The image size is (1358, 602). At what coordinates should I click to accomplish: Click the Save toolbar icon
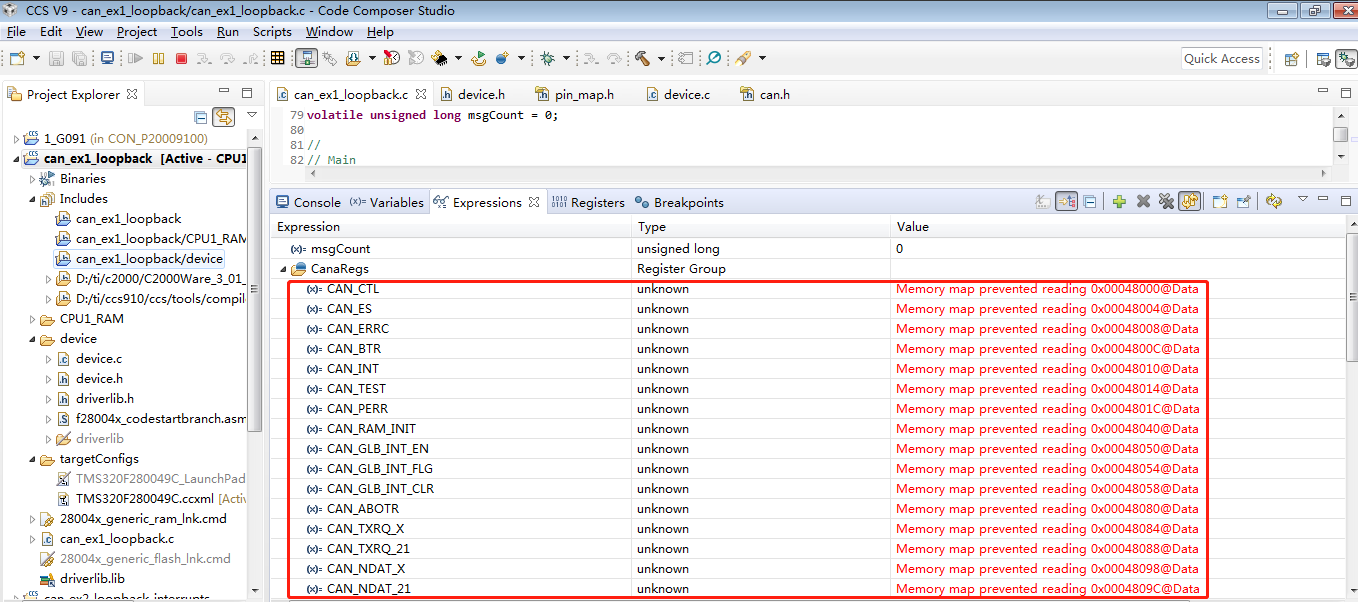tap(56, 58)
